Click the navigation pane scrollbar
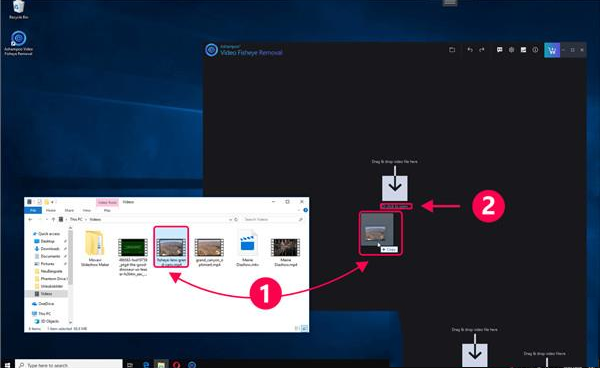 pos(70,256)
